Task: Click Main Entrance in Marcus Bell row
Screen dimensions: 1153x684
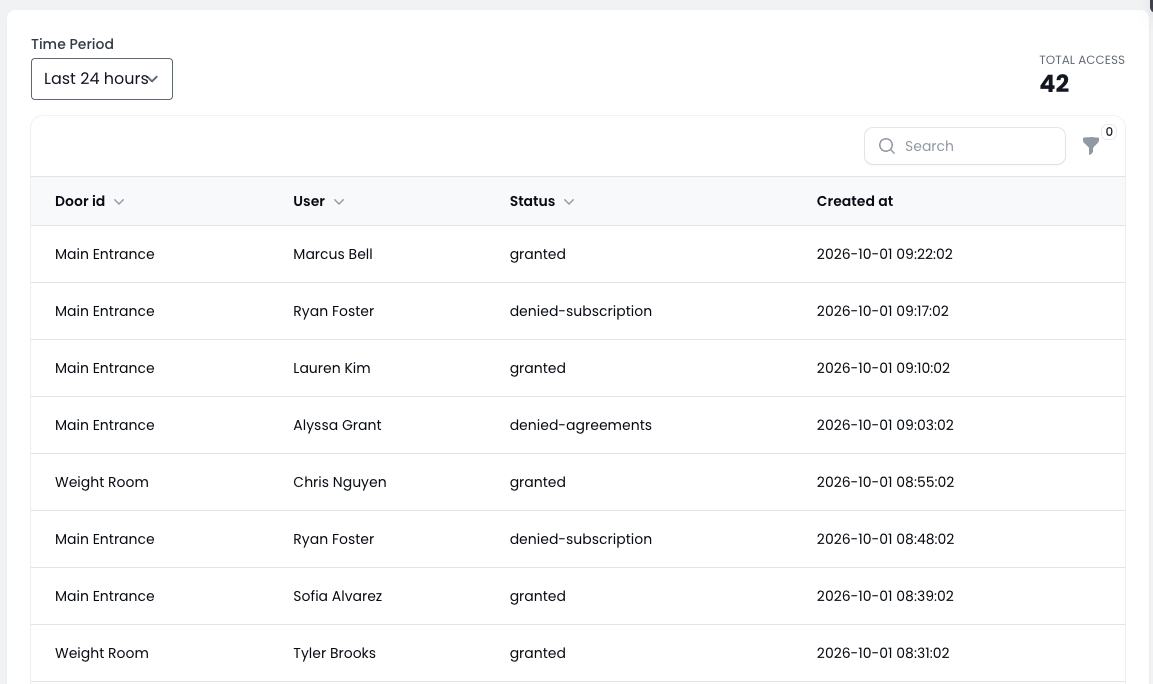Action: click(104, 254)
